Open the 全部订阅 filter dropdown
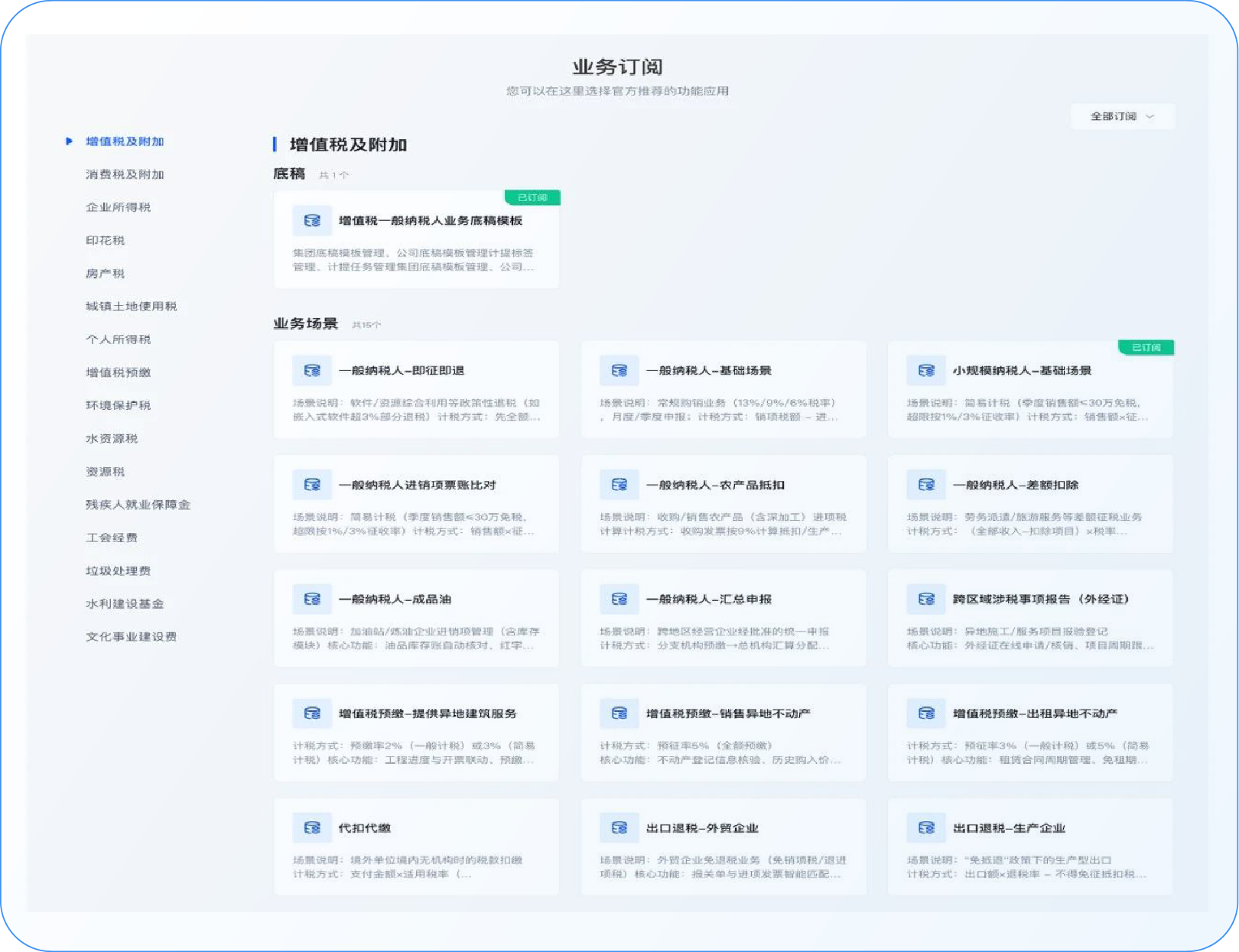The width and height of the screenshot is (1239, 952). pos(1122,116)
